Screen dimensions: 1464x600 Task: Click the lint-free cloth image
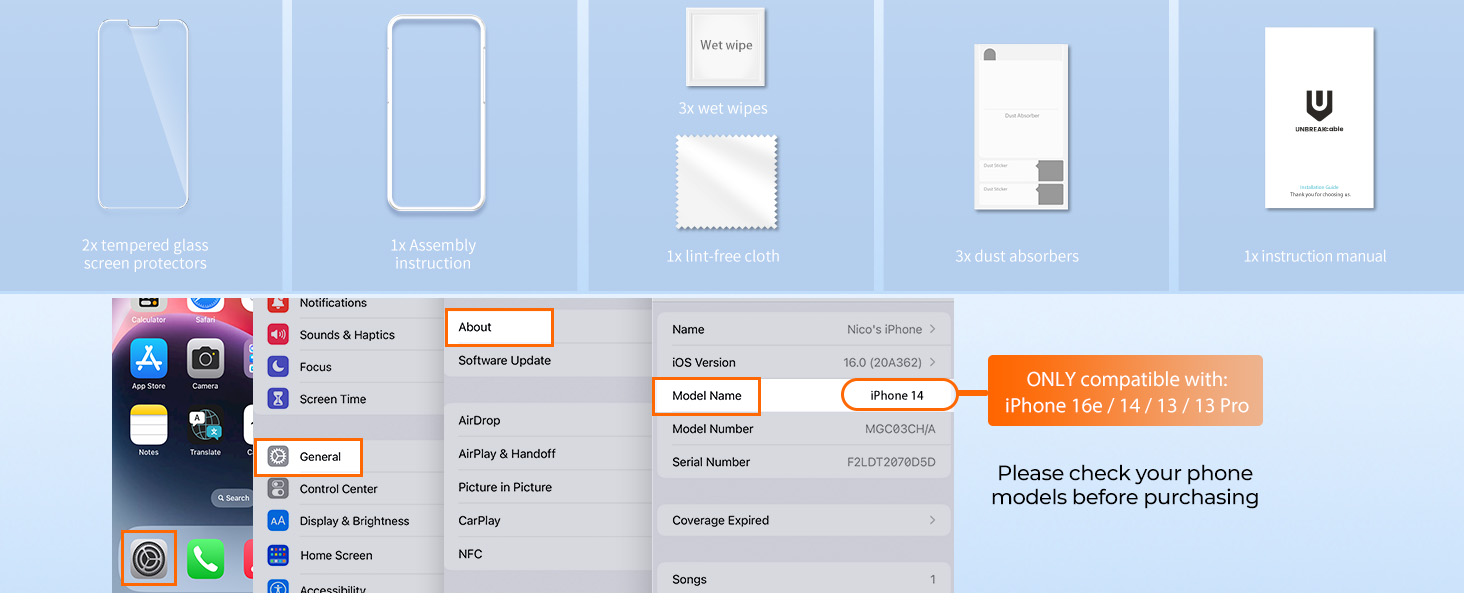726,183
